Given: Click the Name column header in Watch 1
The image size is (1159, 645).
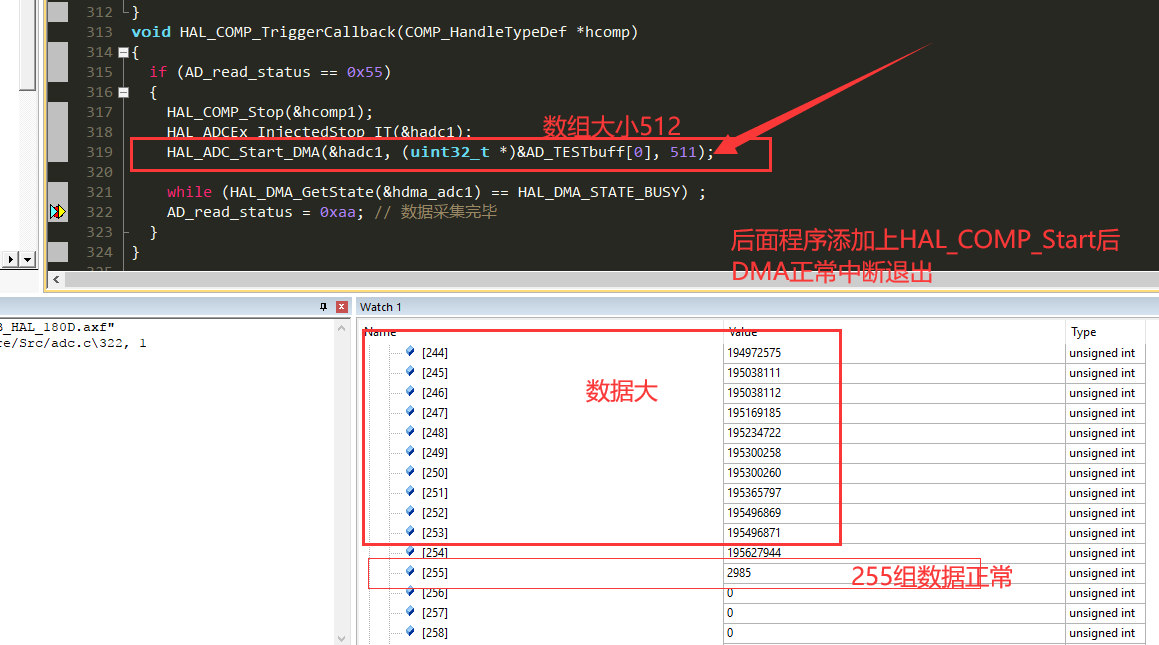Looking at the screenshot, I should point(380,332).
